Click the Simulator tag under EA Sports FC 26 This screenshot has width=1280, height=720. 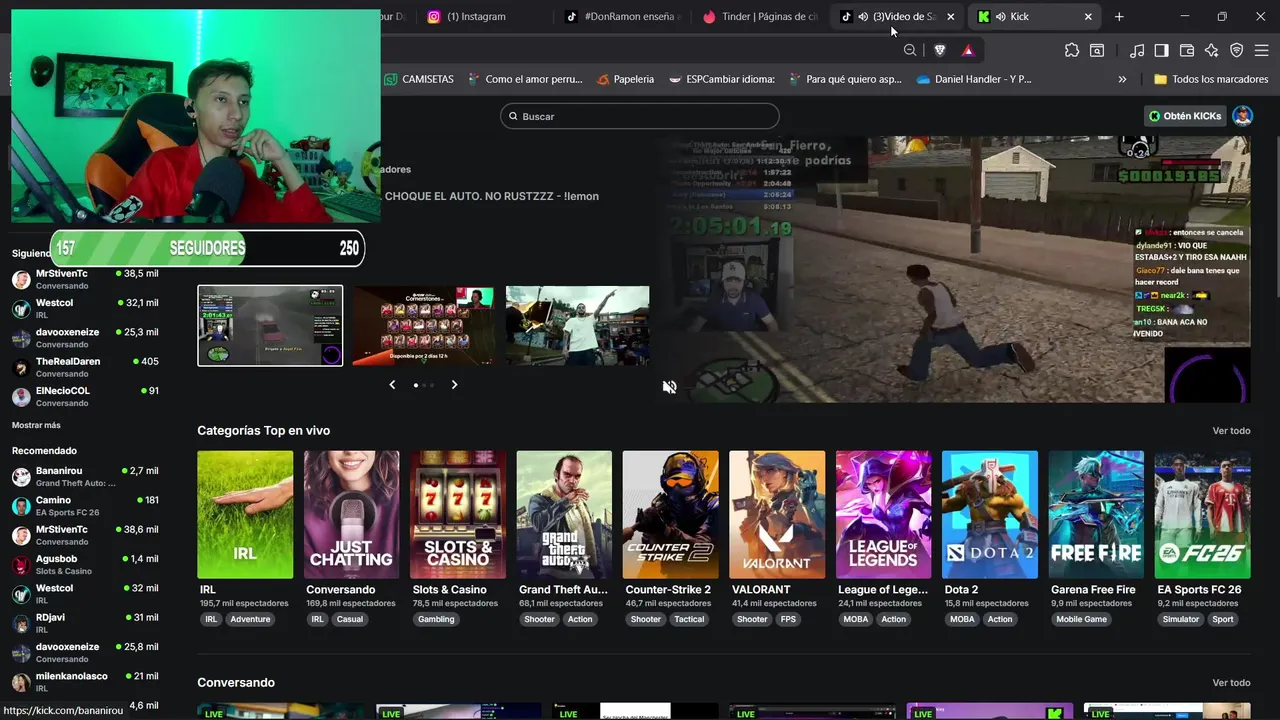pyautogui.click(x=1180, y=619)
